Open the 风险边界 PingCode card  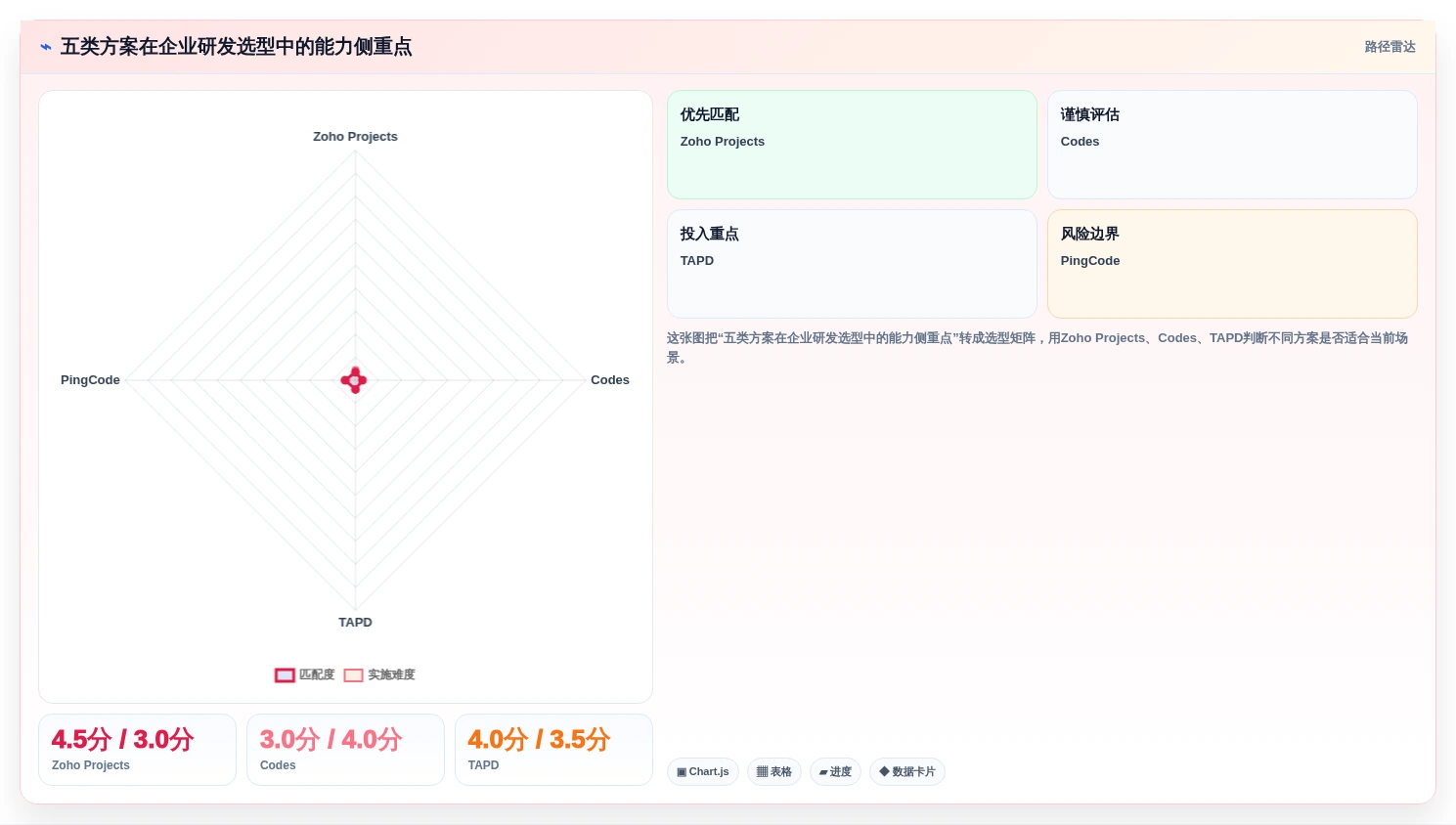1232,264
